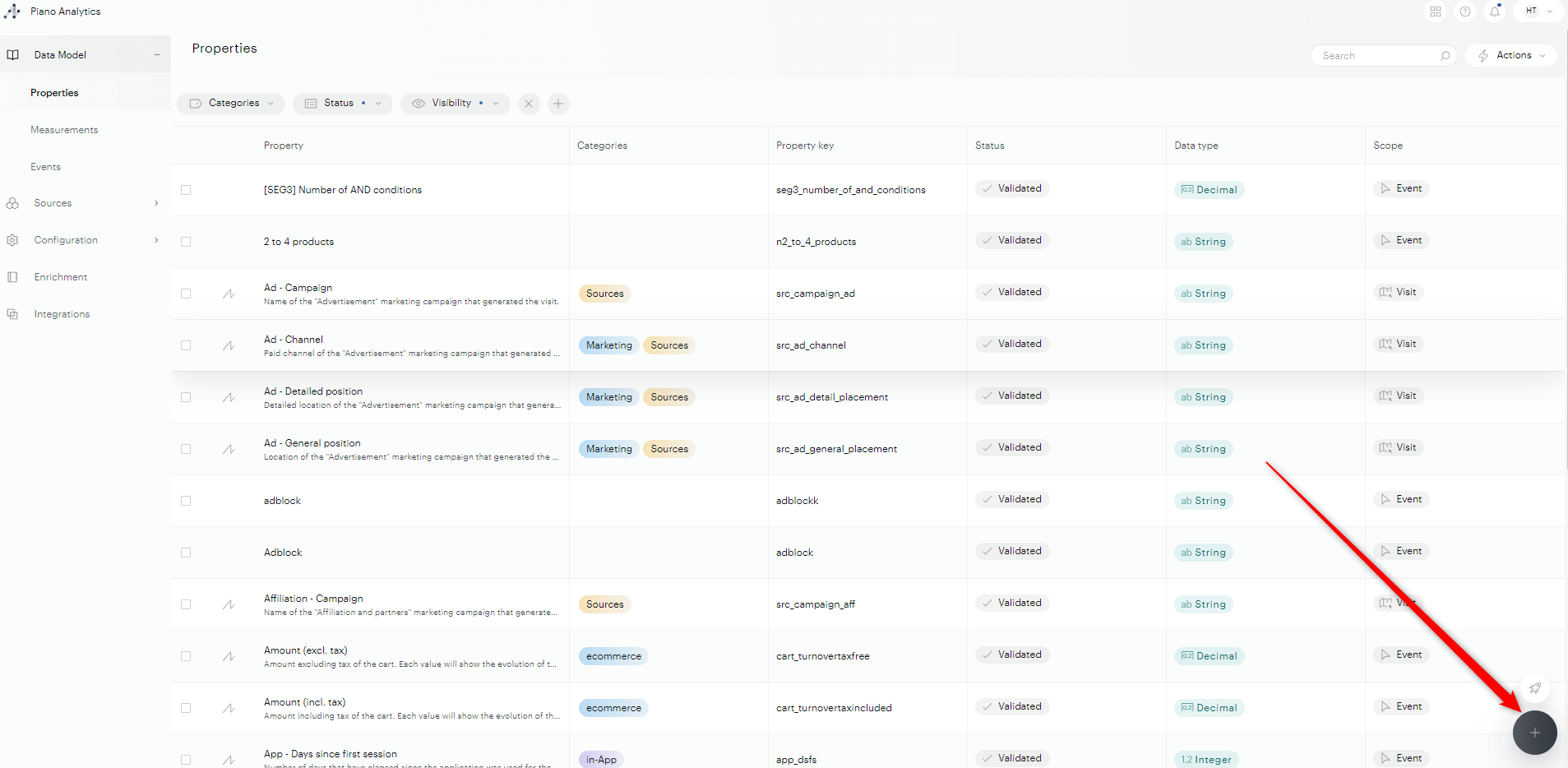Click the rocket icon above add button
1568x768 pixels.
coord(1534,688)
